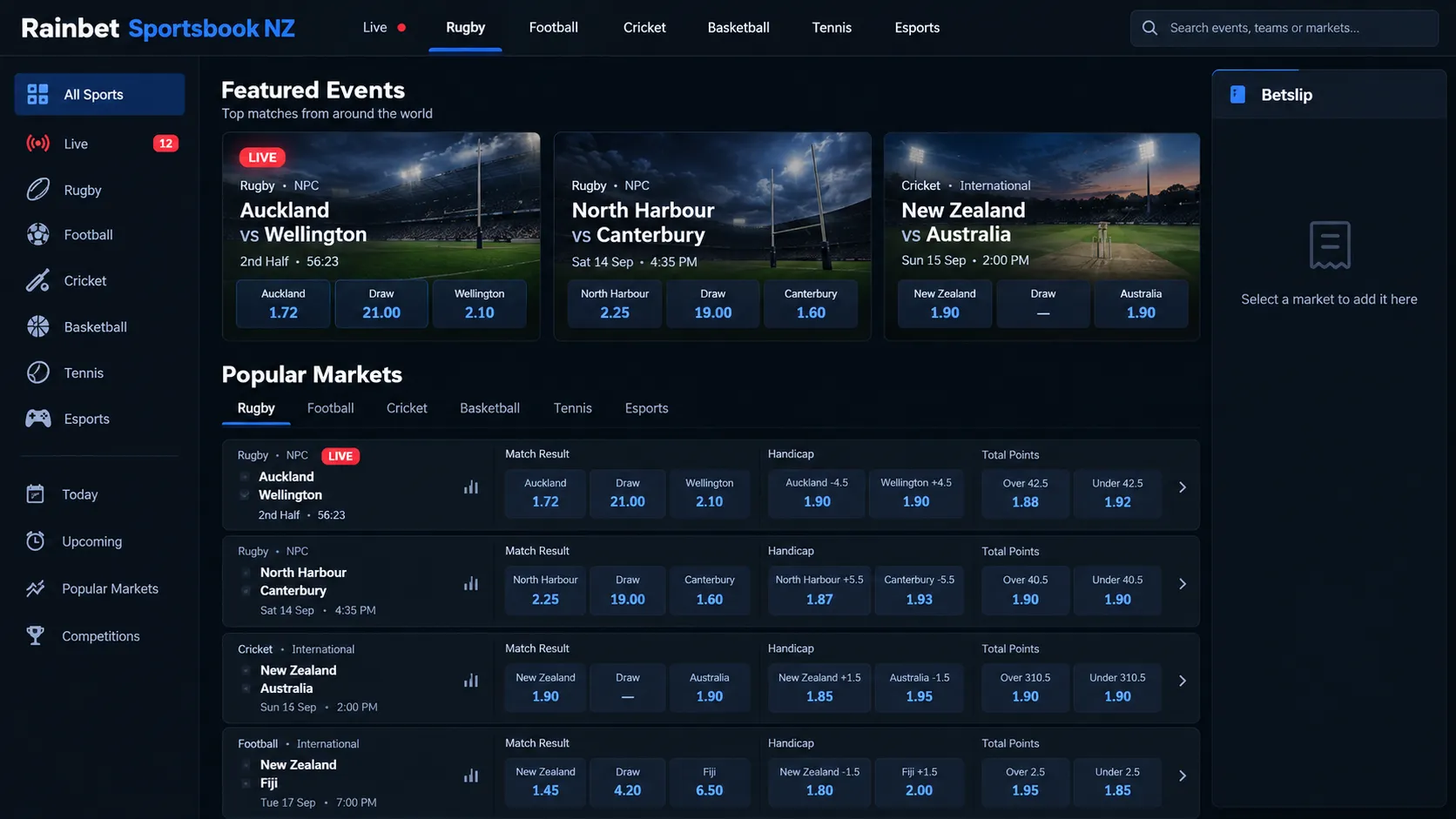Select the Basketball sidebar icon
The image size is (1456, 819).
37,326
